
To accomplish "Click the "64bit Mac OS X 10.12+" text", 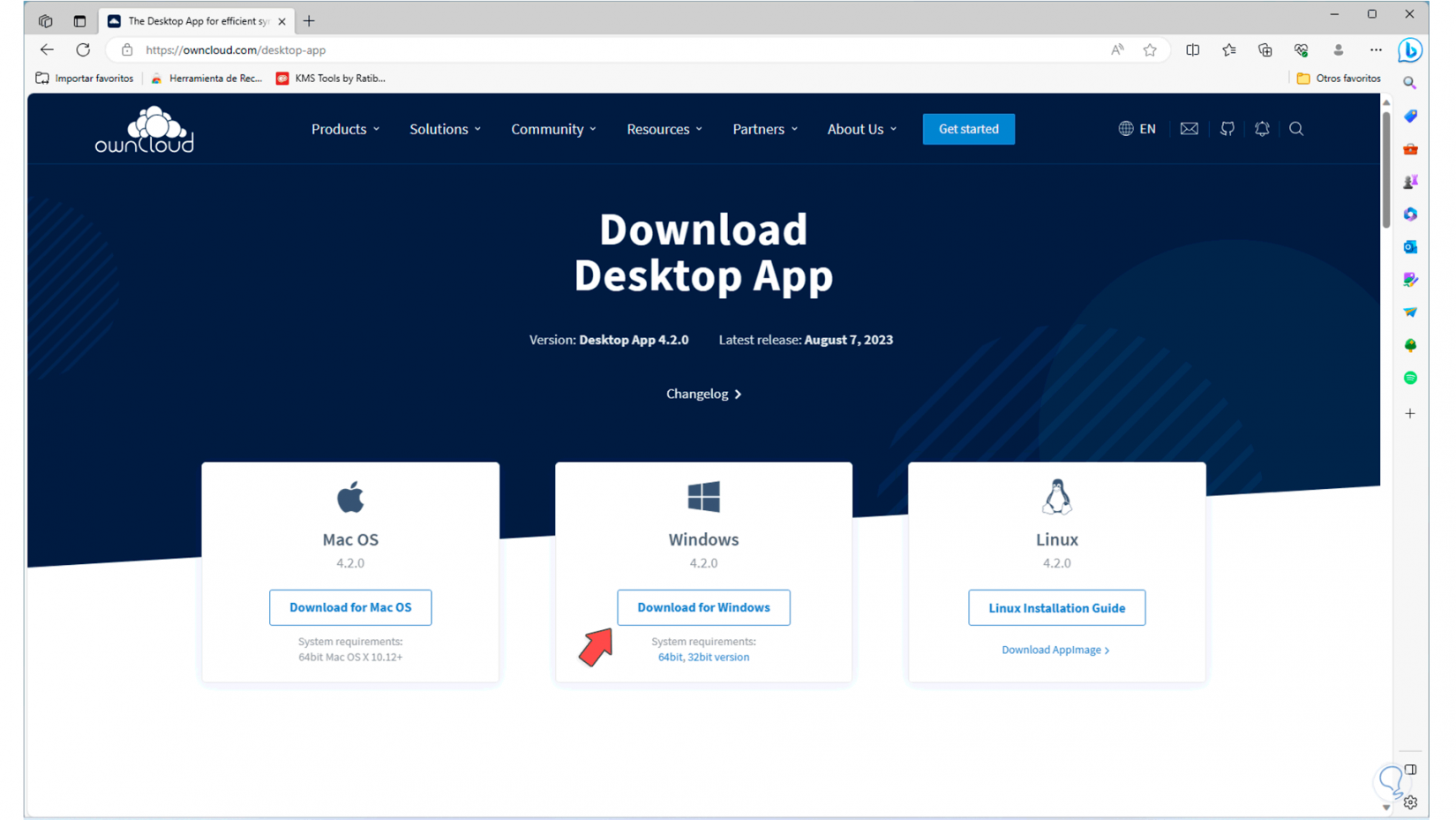I will 350,657.
